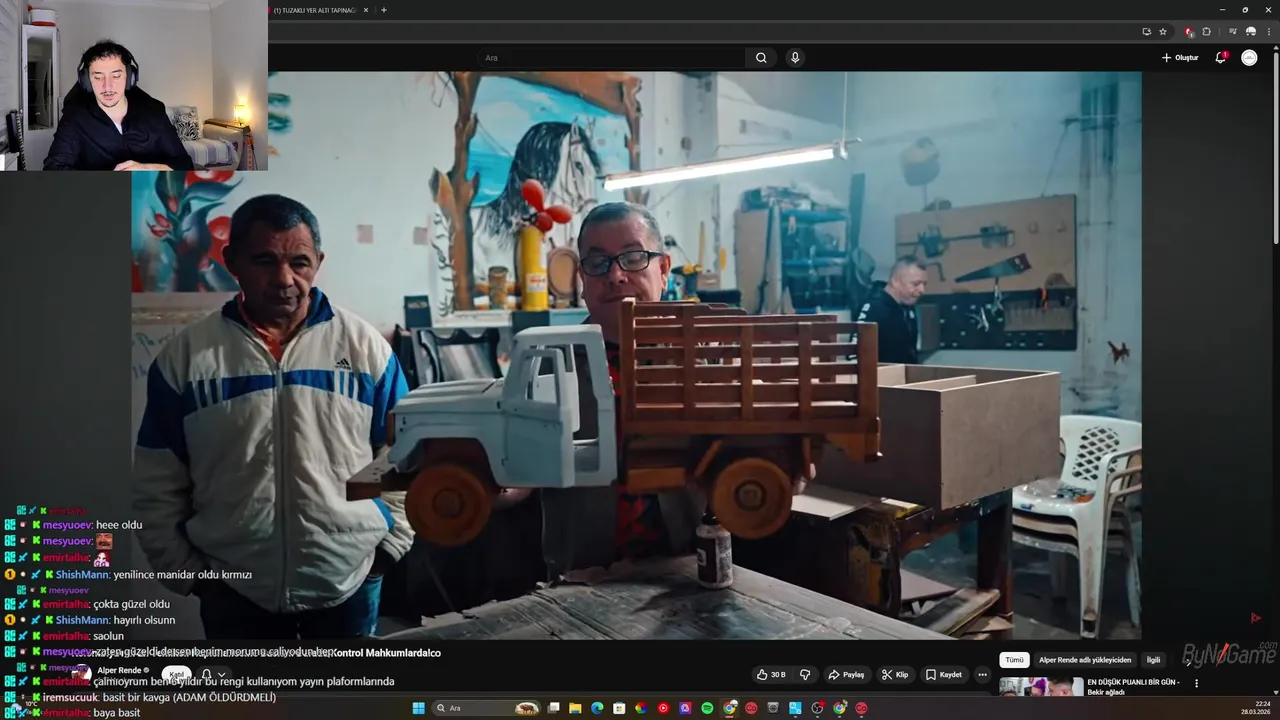Open the red extension icon in Chrome toolbar
Image resolution: width=1280 pixels, height=720 pixels.
pyautogui.click(x=1189, y=32)
